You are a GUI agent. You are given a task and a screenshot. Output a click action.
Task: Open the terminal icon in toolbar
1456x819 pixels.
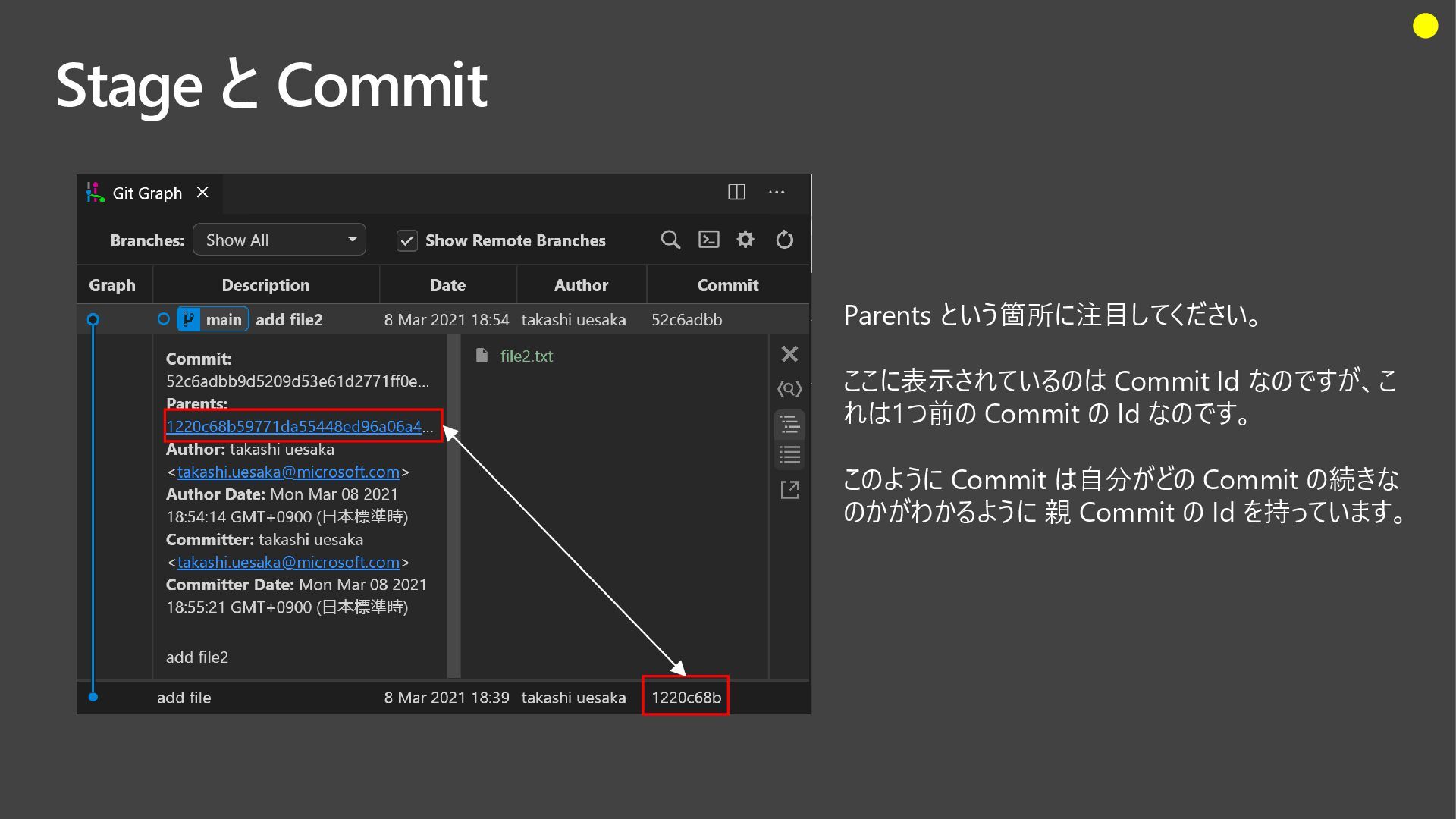click(708, 240)
